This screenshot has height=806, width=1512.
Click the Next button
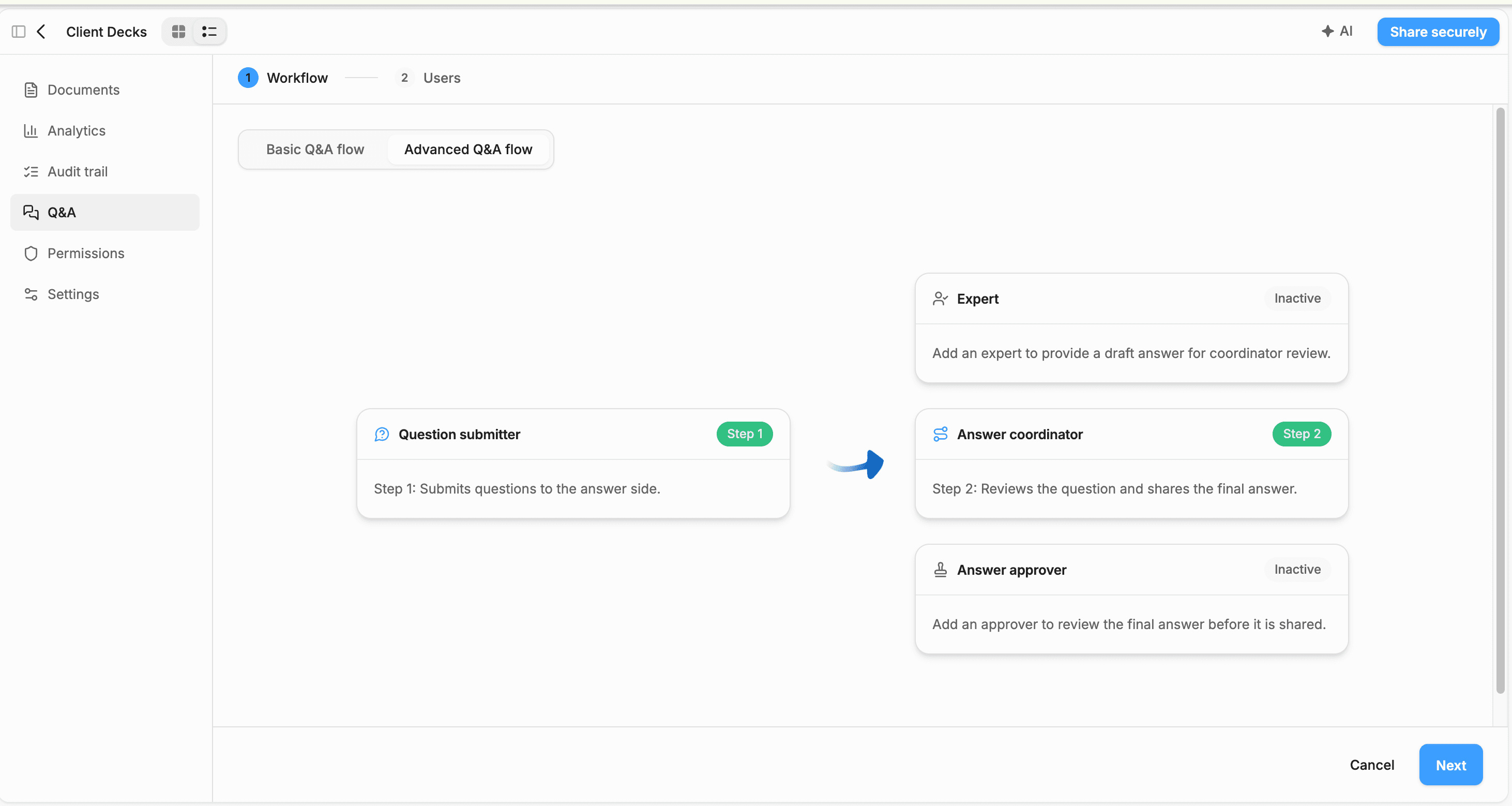click(1451, 765)
